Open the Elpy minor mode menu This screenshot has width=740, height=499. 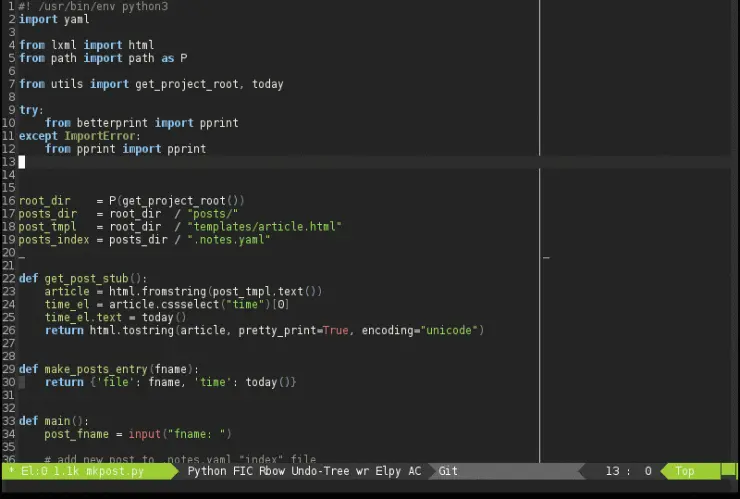click(387, 471)
